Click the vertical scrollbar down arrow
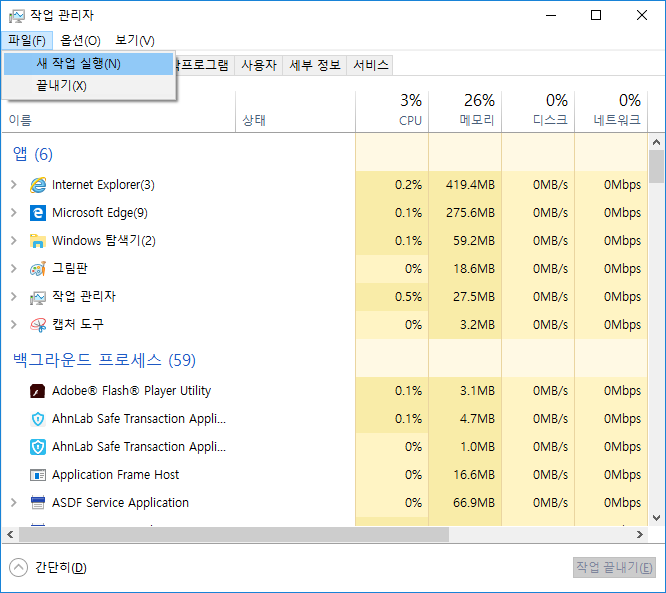 point(657,518)
